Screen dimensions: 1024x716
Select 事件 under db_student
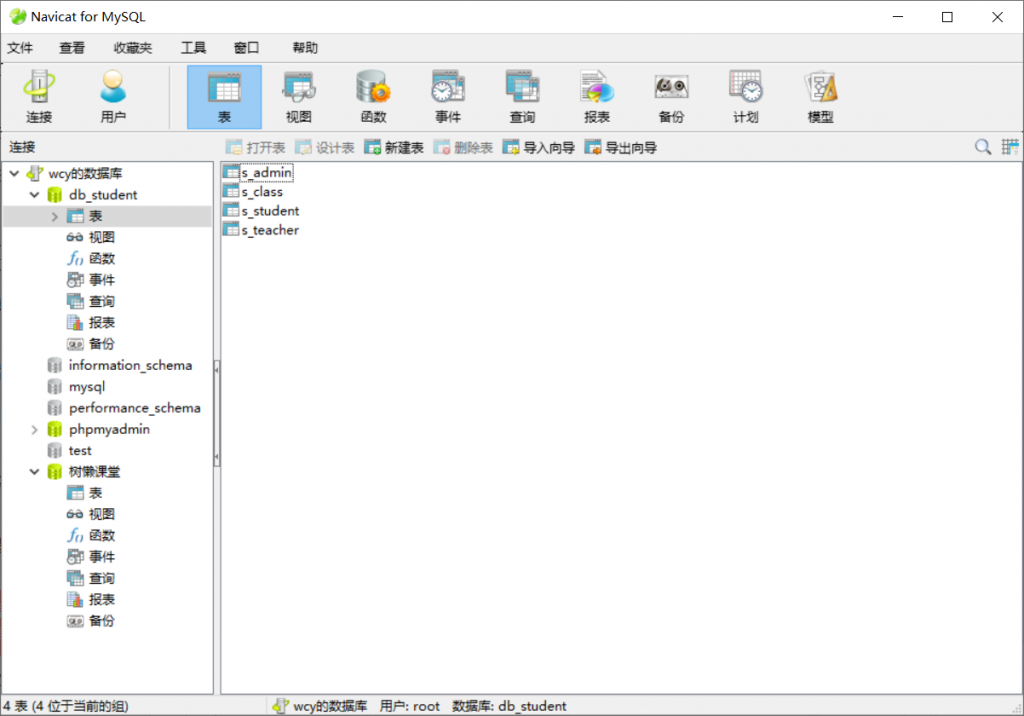(x=91, y=280)
